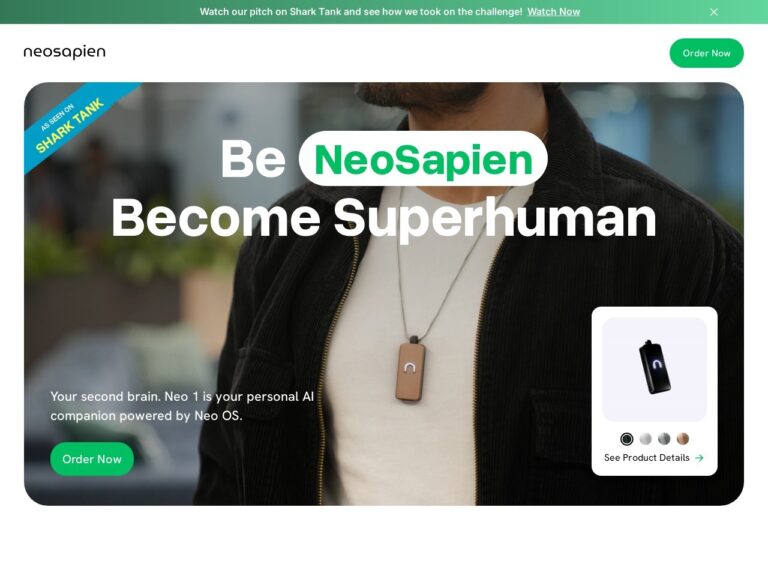Screen dimensions: 768x576
Task: Click the neosapien logo in header
Action: click(64, 52)
